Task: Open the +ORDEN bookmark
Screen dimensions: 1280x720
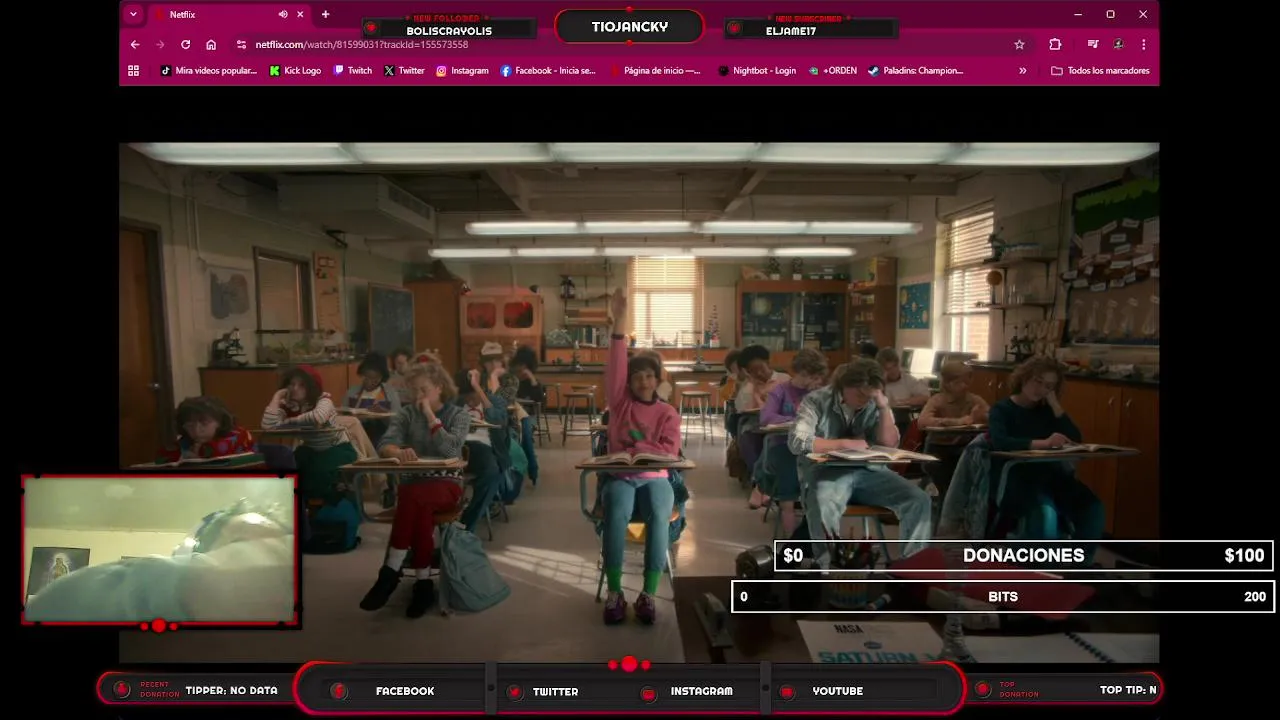Action: 833,70
